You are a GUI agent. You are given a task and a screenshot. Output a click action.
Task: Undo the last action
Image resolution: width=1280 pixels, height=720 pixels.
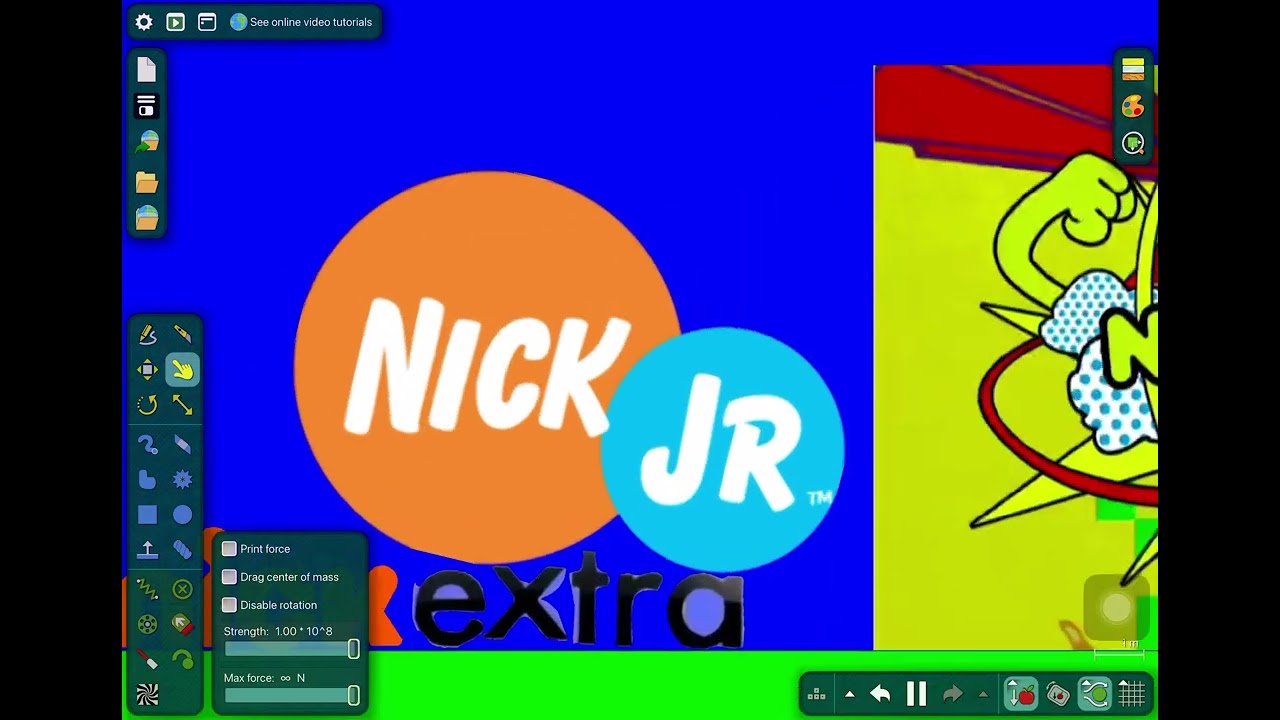tap(880, 694)
